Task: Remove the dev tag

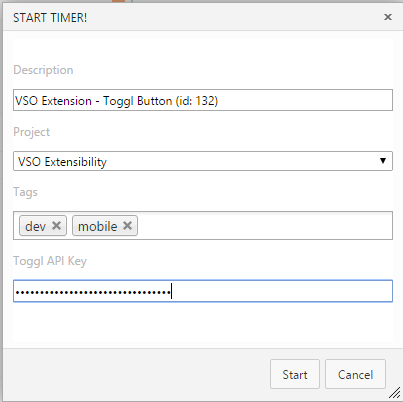Action: point(57,226)
